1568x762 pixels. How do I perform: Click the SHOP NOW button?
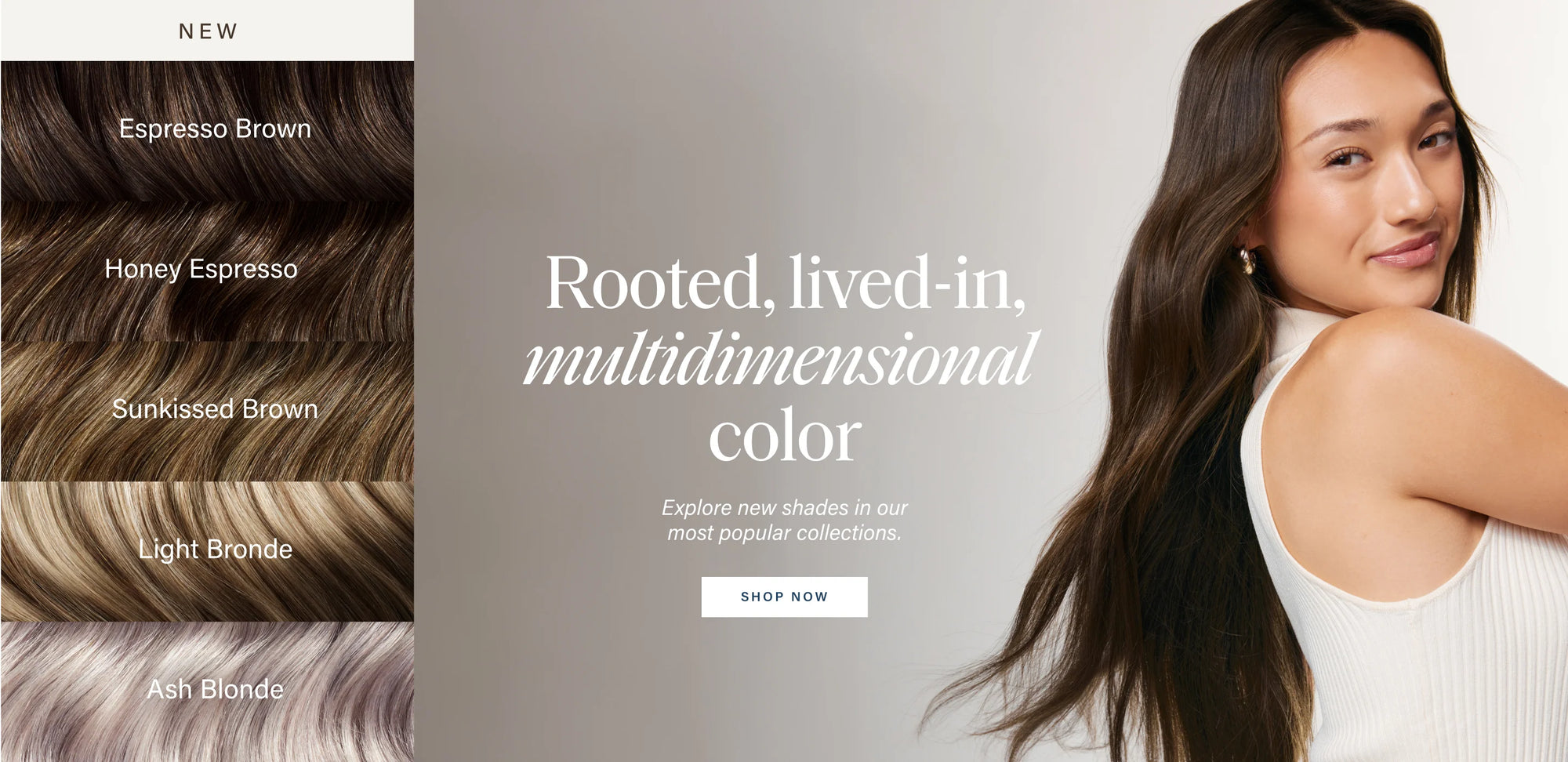784,597
